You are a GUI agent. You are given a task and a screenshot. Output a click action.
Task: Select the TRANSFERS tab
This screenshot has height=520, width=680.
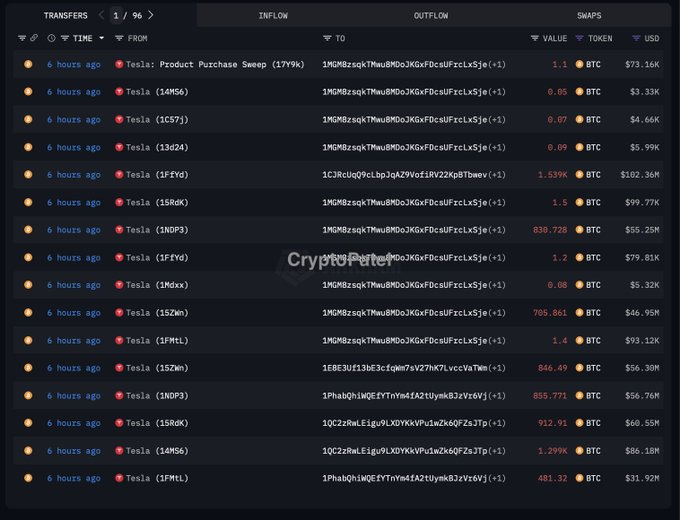65,16
